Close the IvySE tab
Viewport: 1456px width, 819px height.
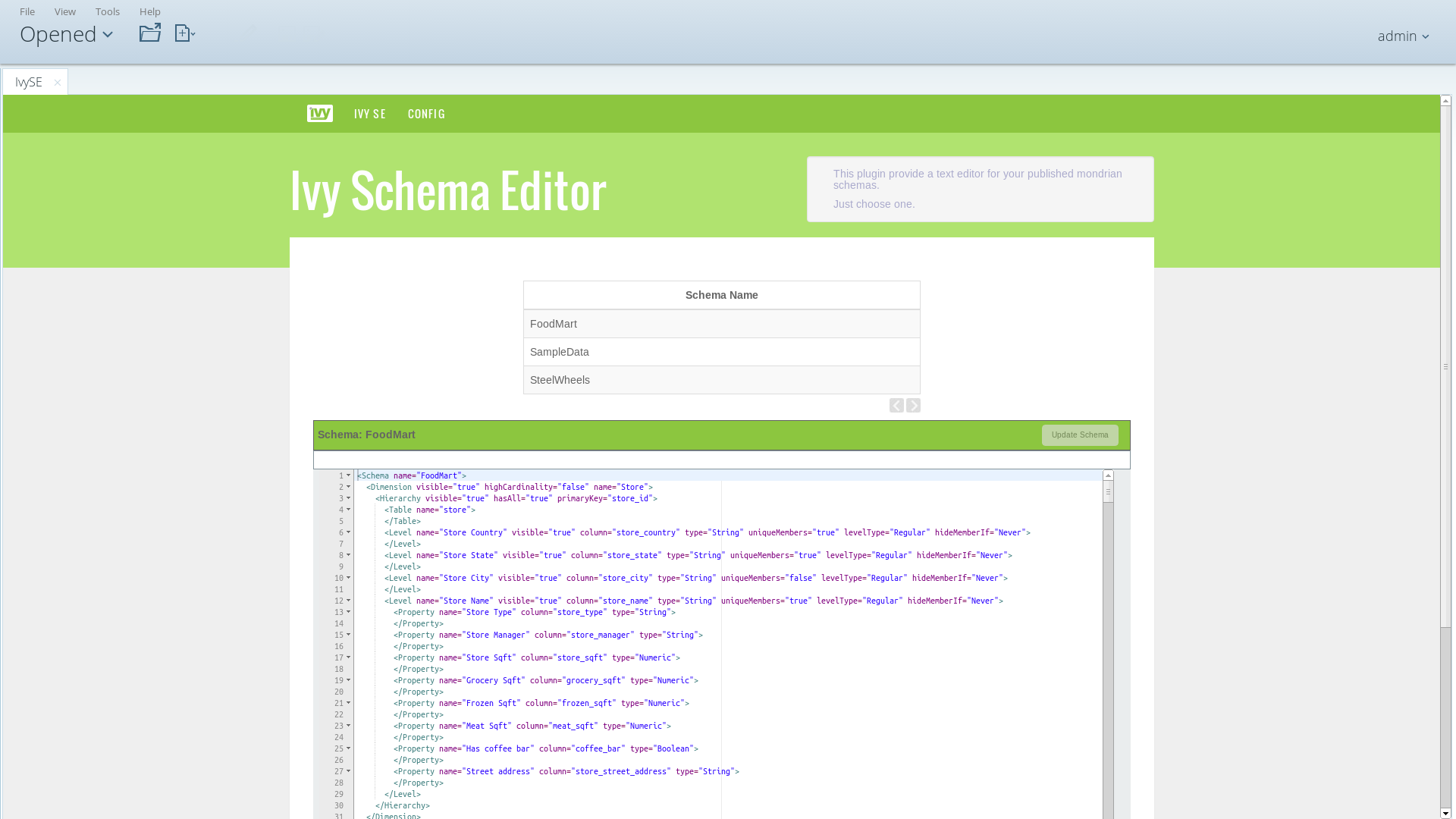[58, 83]
